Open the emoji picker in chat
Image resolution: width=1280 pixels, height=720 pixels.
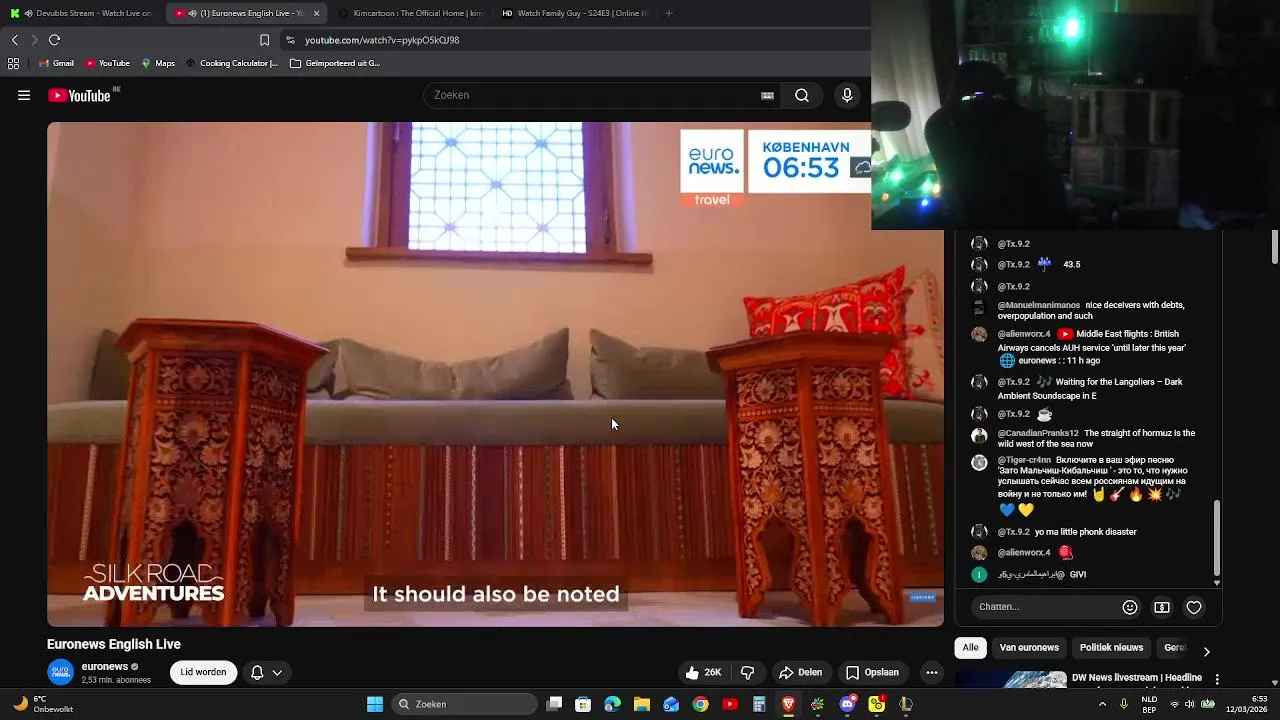coord(1130,607)
